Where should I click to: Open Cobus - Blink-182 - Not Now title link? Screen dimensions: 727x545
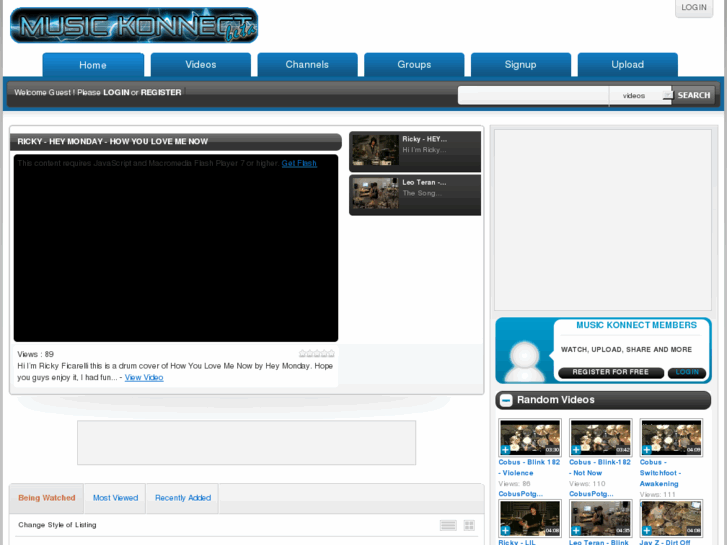[x=600, y=468]
